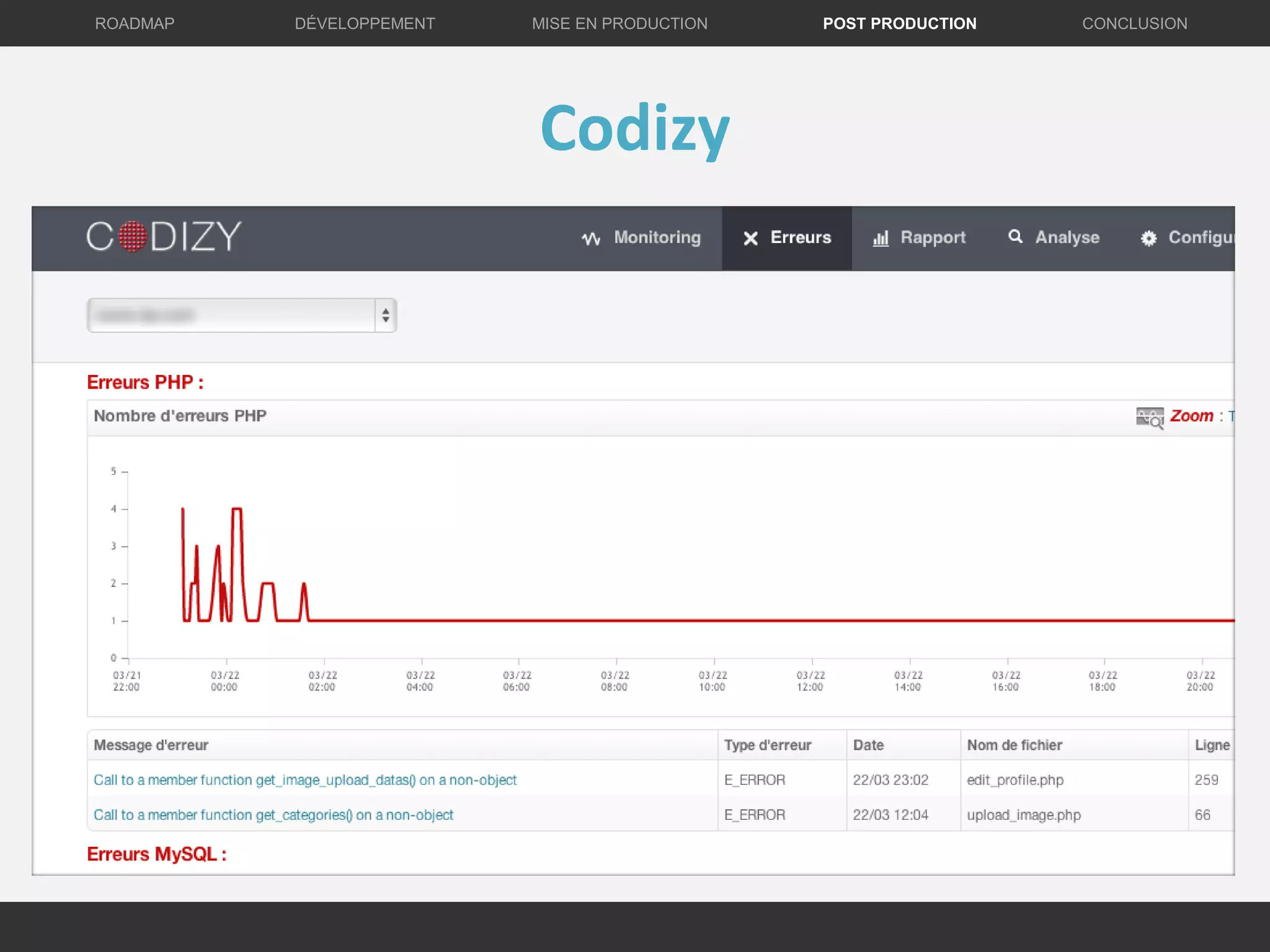Go to the Conclusion section
This screenshot has height=952, width=1270.
point(1134,24)
